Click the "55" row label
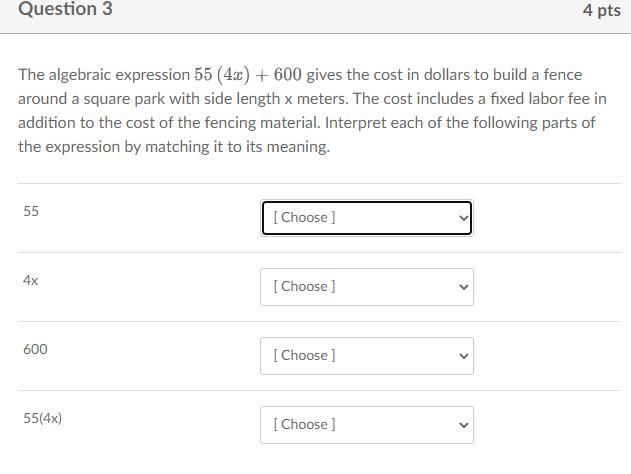This screenshot has height=474, width=631. (31, 211)
